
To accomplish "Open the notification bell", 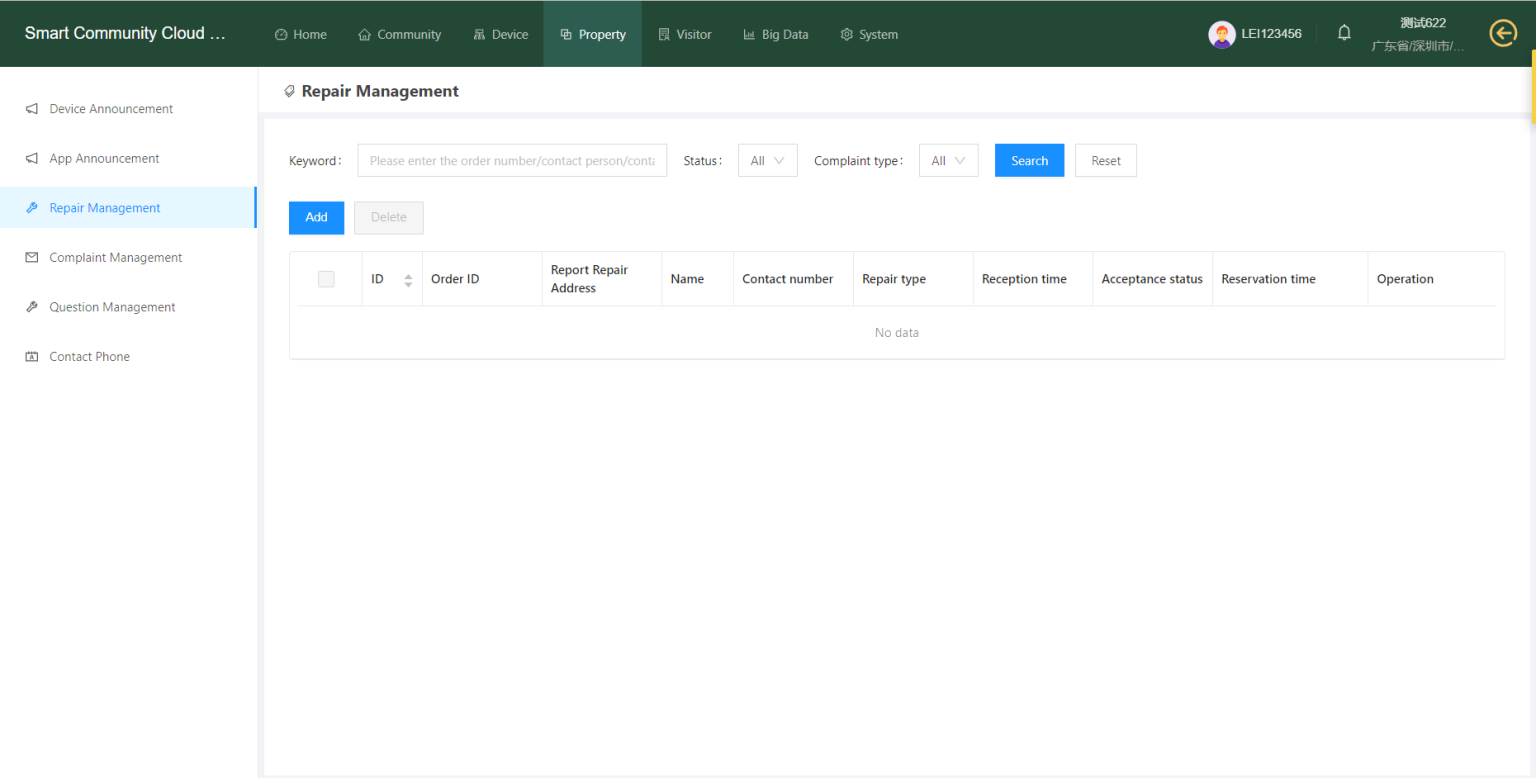I will click(1344, 33).
